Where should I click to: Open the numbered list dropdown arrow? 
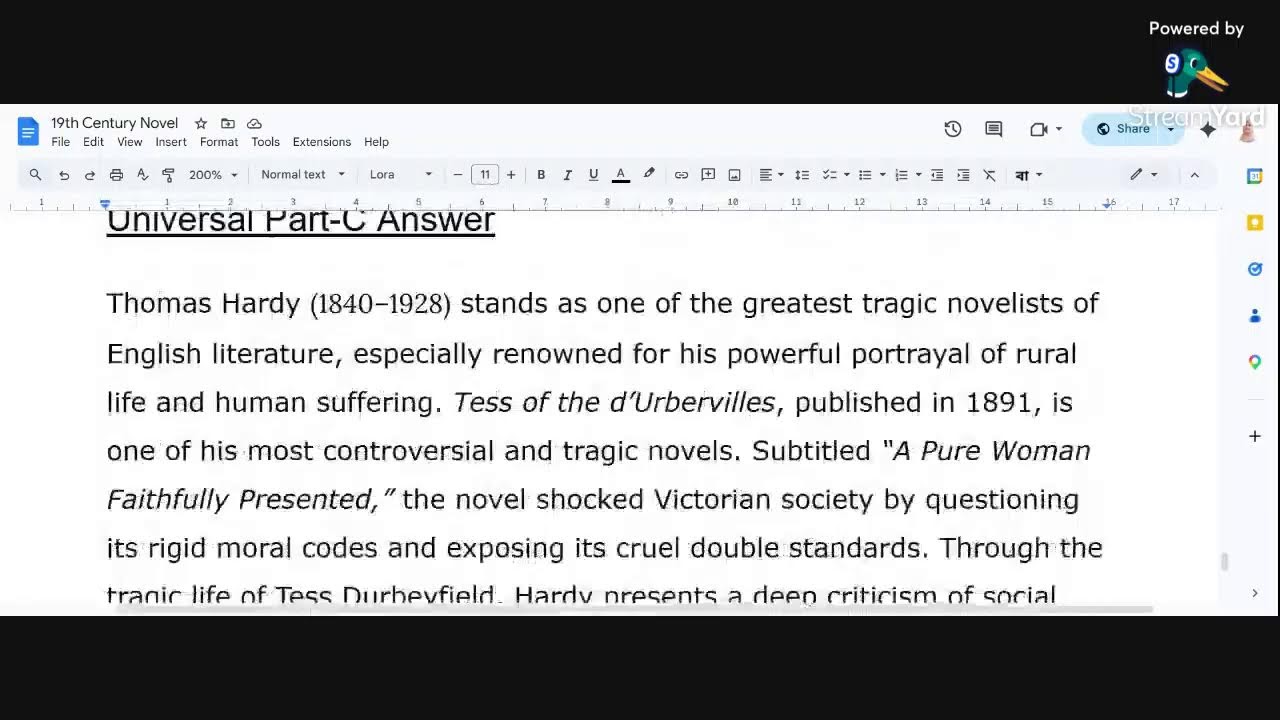918,175
